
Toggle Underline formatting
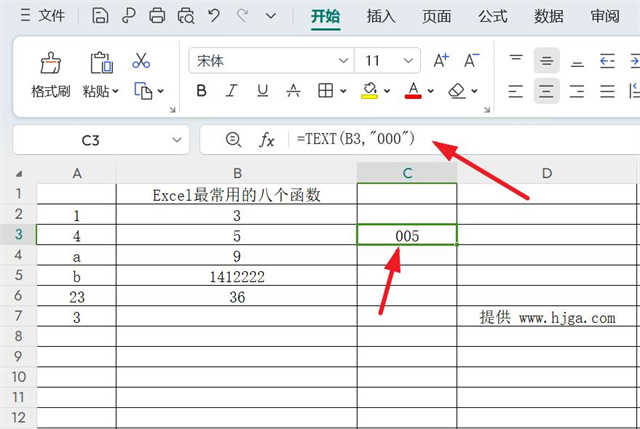[x=262, y=91]
